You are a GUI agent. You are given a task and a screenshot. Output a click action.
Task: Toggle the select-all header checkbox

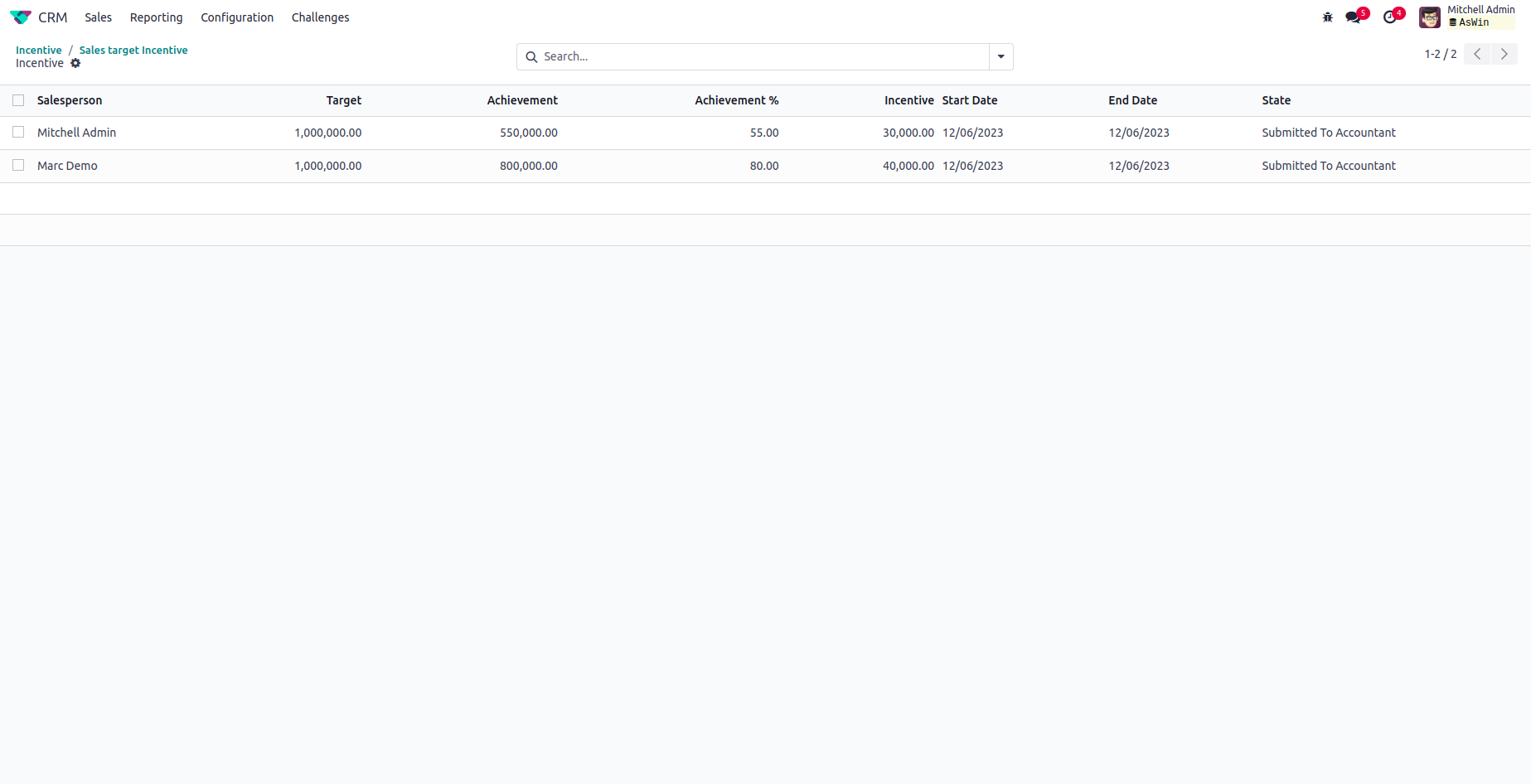18,100
